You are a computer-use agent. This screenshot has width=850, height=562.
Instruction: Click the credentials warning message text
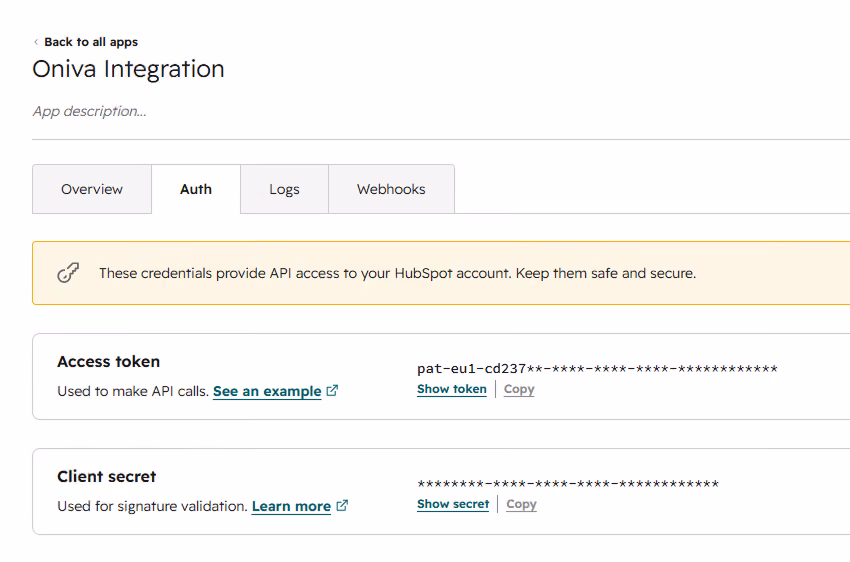click(397, 273)
